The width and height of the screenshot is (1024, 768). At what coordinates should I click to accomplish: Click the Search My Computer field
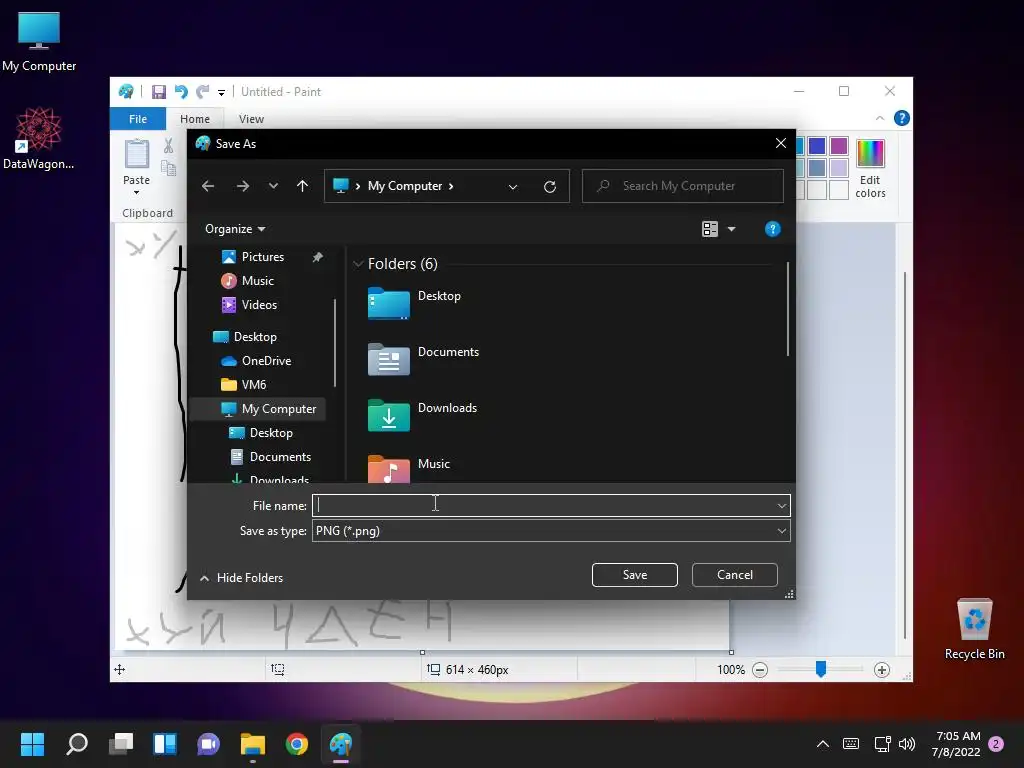[x=682, y=186]
